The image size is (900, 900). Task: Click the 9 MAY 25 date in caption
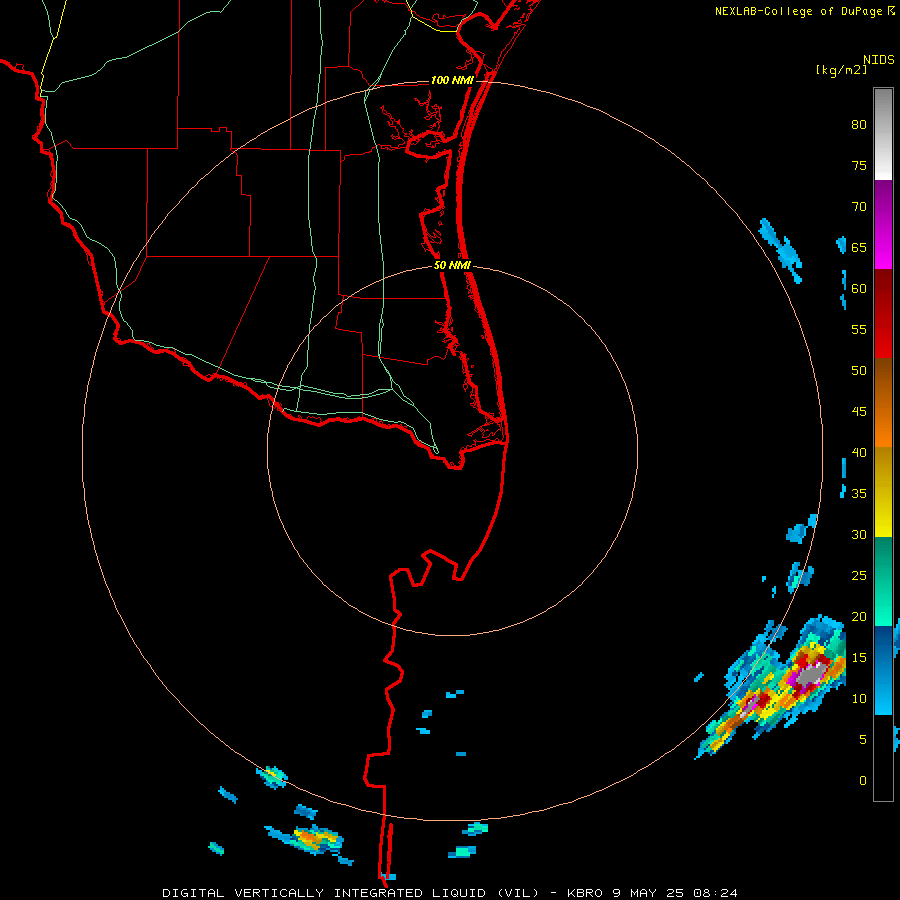click(x=649, y=893)
